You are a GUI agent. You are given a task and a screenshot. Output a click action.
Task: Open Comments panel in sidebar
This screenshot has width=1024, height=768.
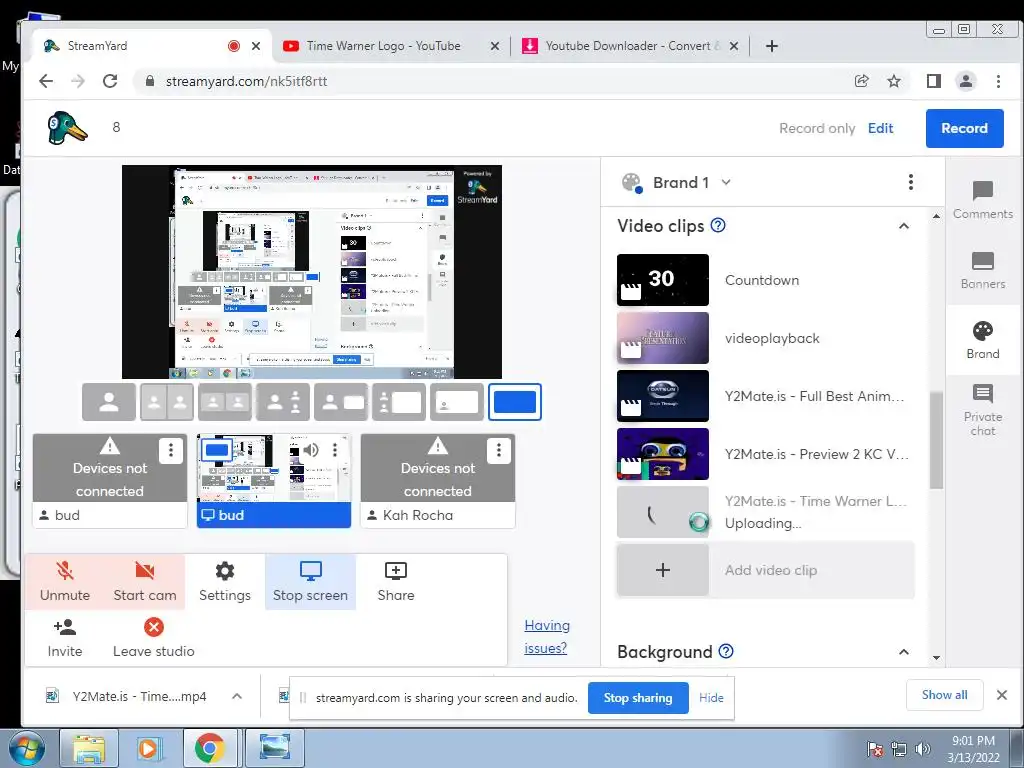pos(982,200)
